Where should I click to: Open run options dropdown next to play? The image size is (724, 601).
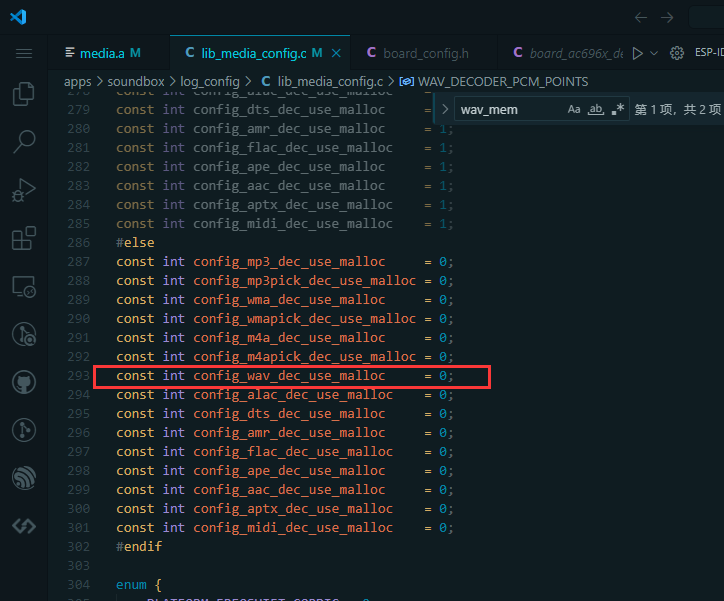654,54
